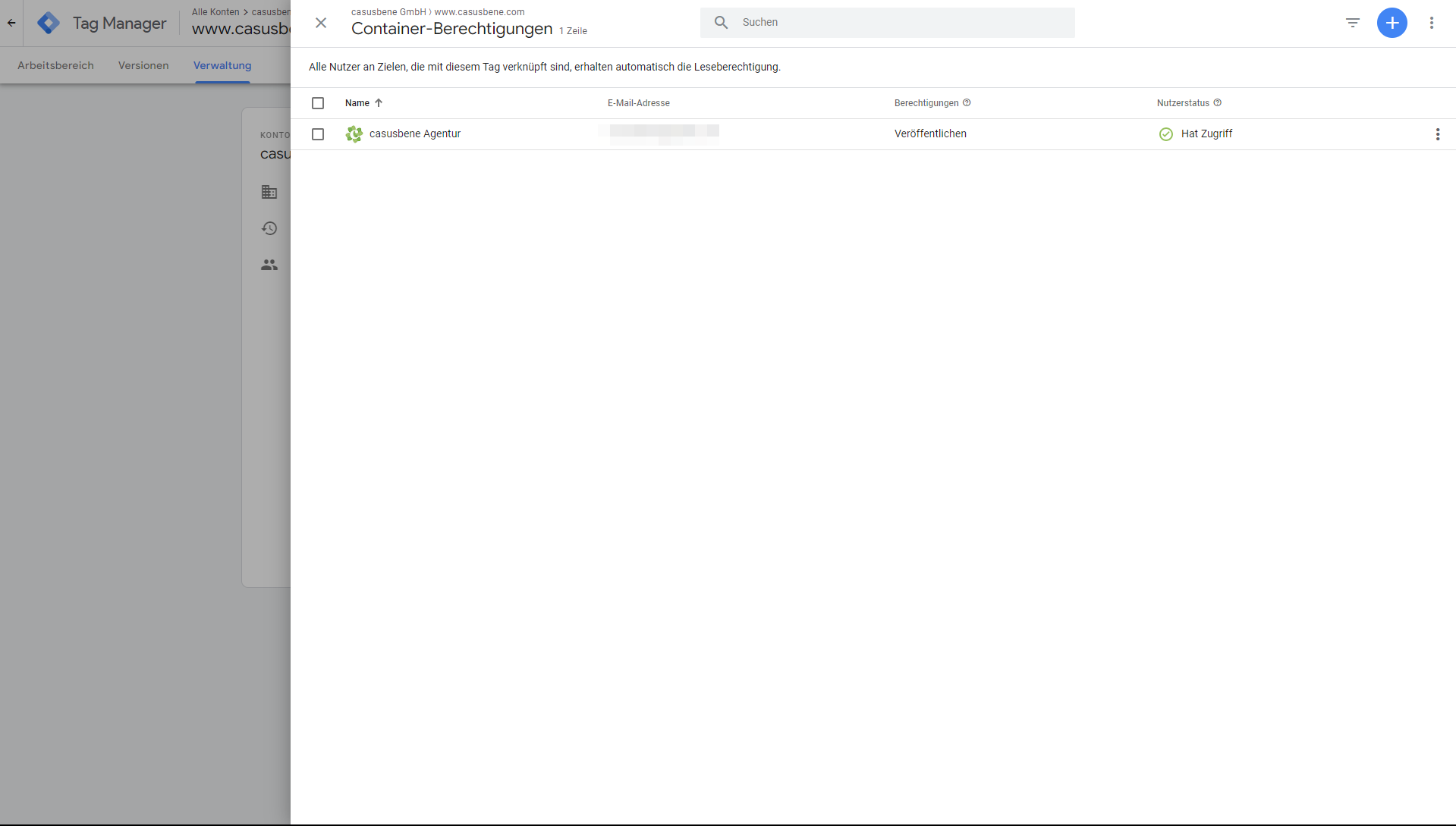
Task: Click the green access checkmark icon
Action: click(1165, 134)
